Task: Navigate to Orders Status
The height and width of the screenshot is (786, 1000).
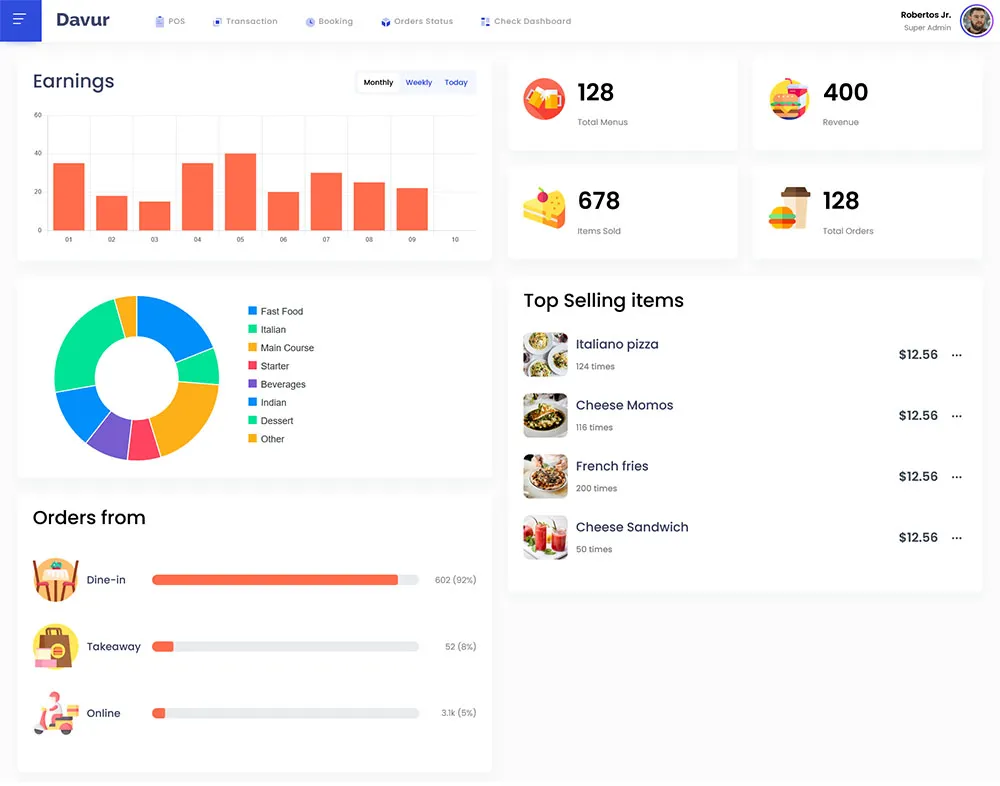Action: click(423, 21)
